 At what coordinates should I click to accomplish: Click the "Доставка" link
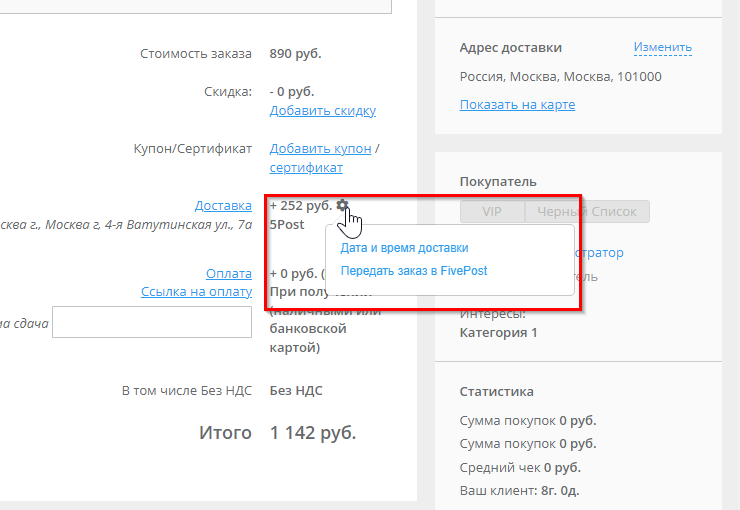223,205
